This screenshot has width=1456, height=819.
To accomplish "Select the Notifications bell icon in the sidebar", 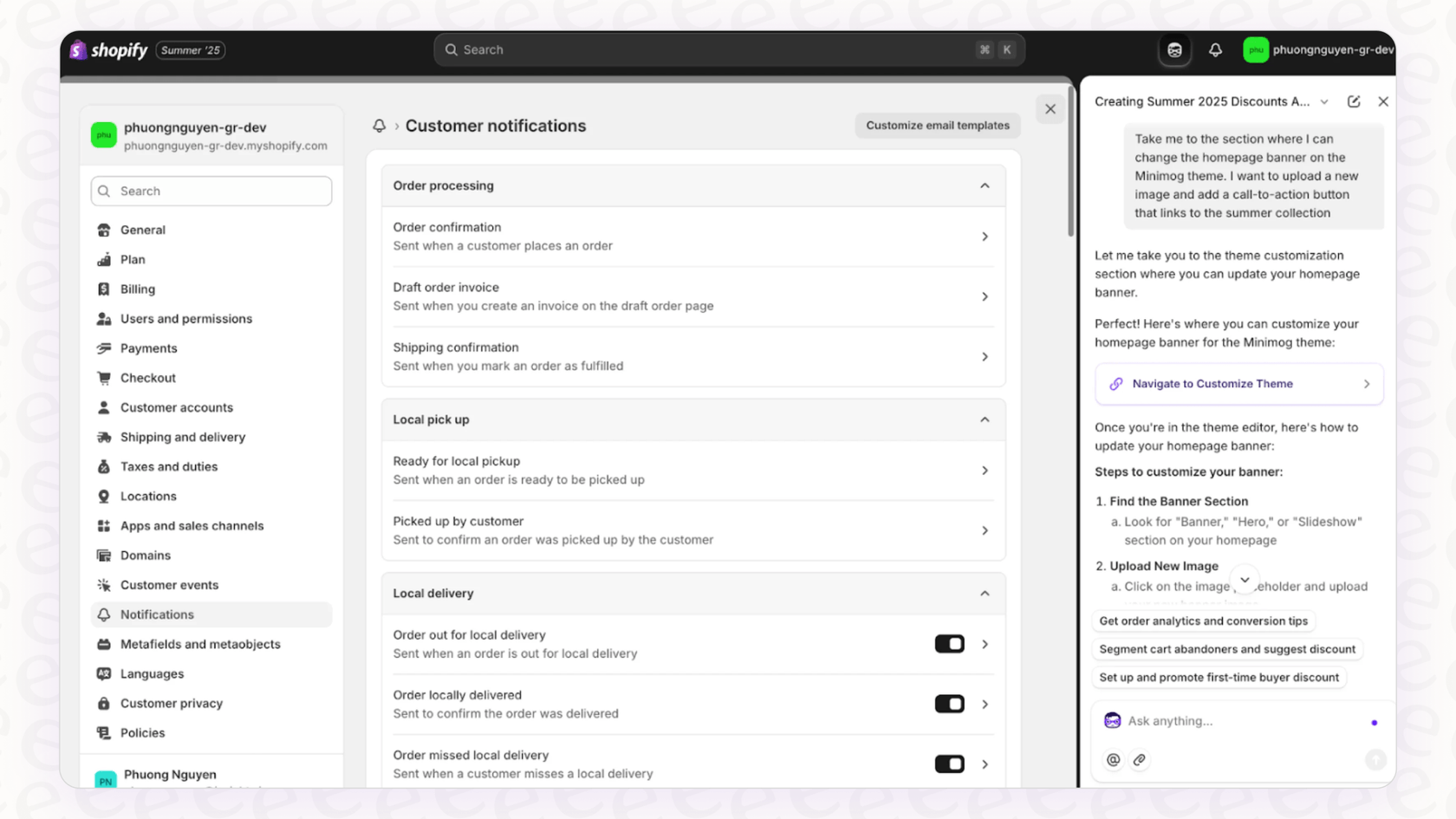I will (104, 614).
